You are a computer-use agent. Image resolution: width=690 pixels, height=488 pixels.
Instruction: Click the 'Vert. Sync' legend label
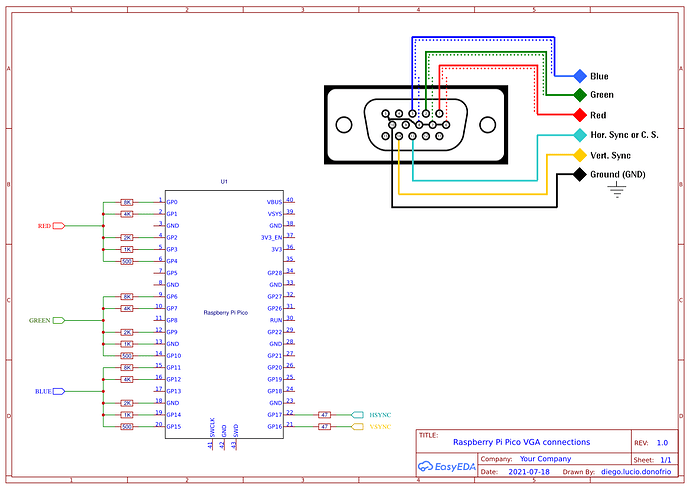(610, 155)
